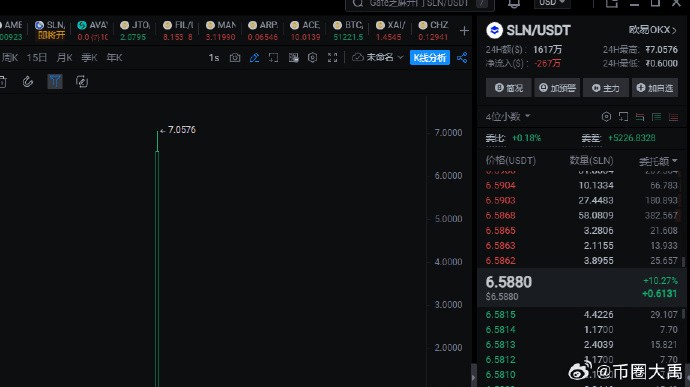Click the sell orders list scrollbar
Viewport: 690px width, 387px height.
(x=683, y=262)
